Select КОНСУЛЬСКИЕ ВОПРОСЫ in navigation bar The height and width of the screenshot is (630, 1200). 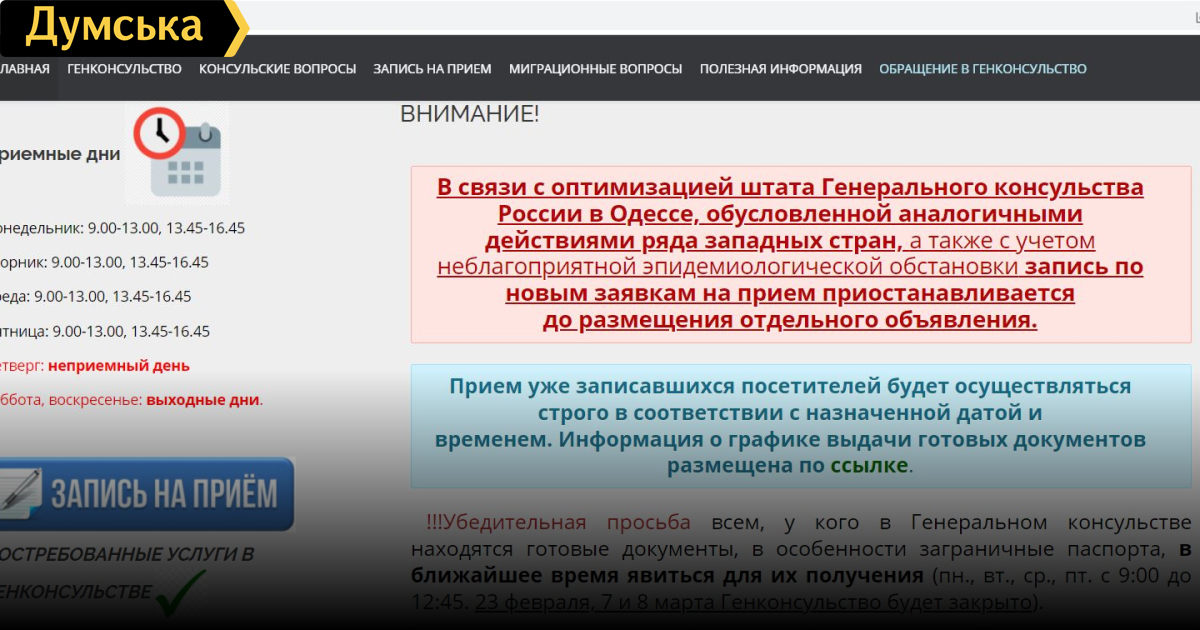277,69
